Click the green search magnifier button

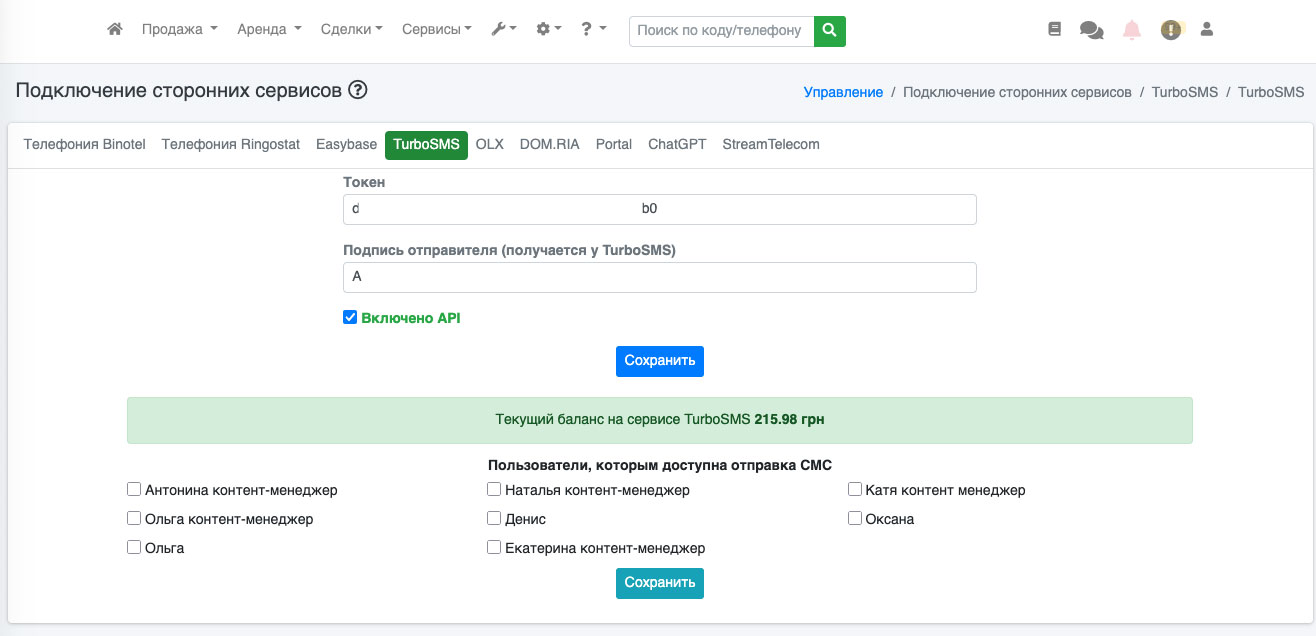[x=829, y=30]
